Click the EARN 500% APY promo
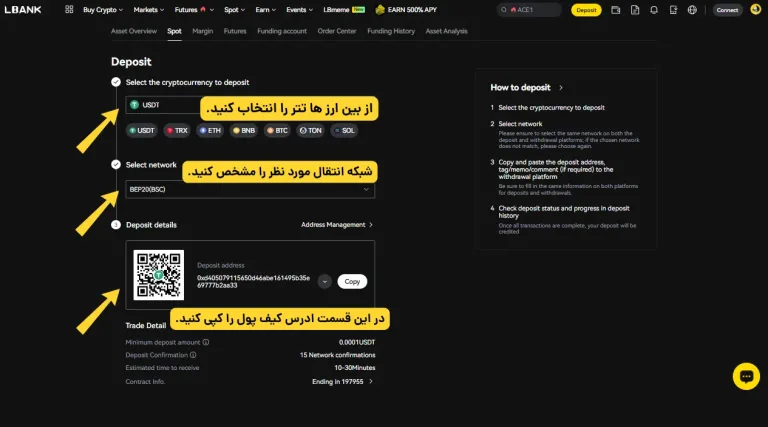This screenshot has height=427, width=768. 406,9
